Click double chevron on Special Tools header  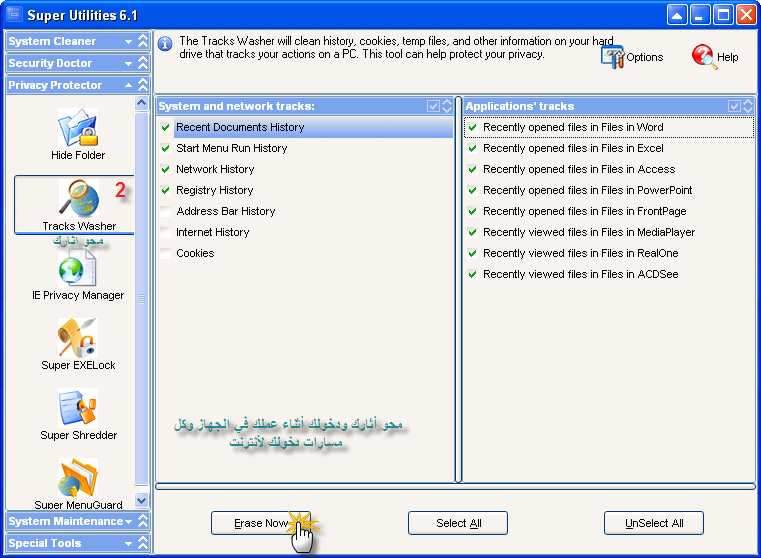click(x=143, y=543)
